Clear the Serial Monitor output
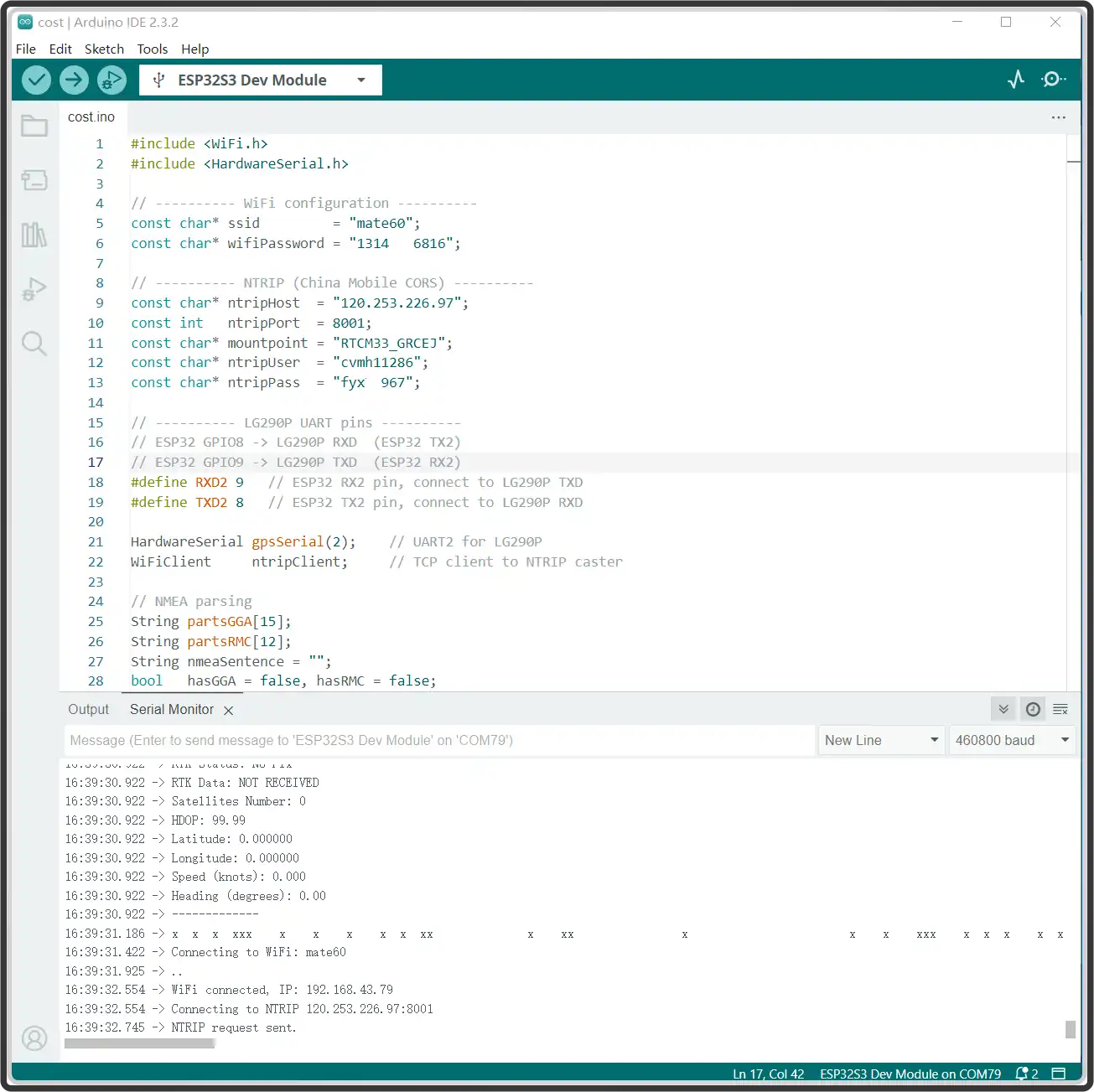This screenshot has width=1094, height=1092. (1060, 709)
